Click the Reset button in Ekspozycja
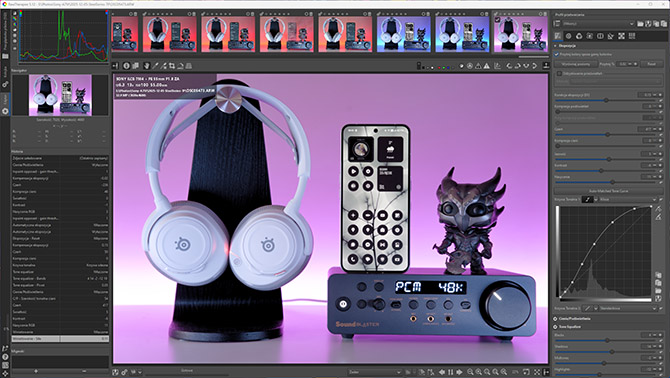 651,64
